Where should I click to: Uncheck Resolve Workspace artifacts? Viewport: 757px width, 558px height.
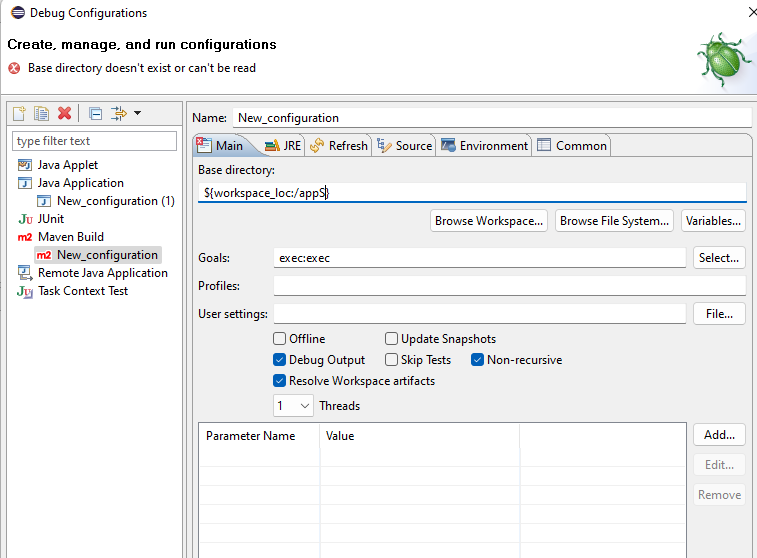pos(280,381)
